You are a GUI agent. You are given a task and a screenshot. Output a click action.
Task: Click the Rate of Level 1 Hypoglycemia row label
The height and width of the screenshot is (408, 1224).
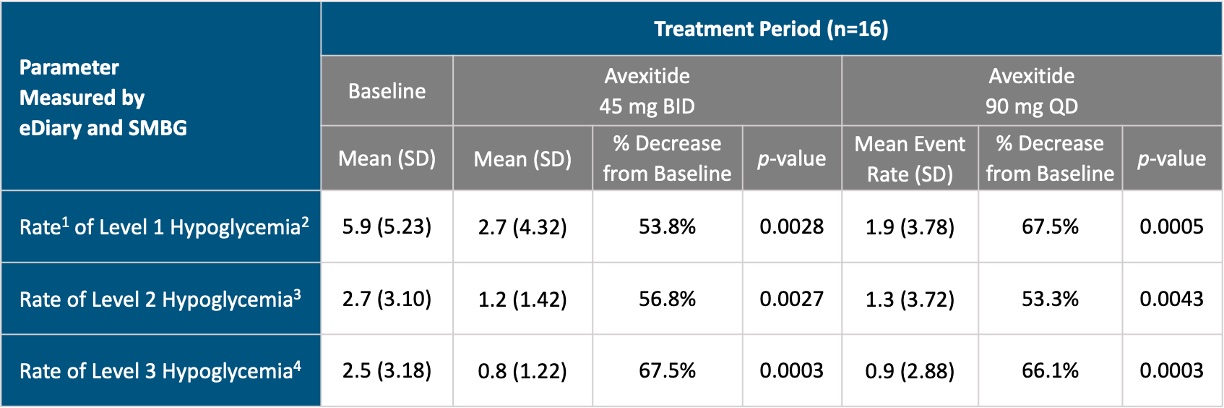click(161, 227)
